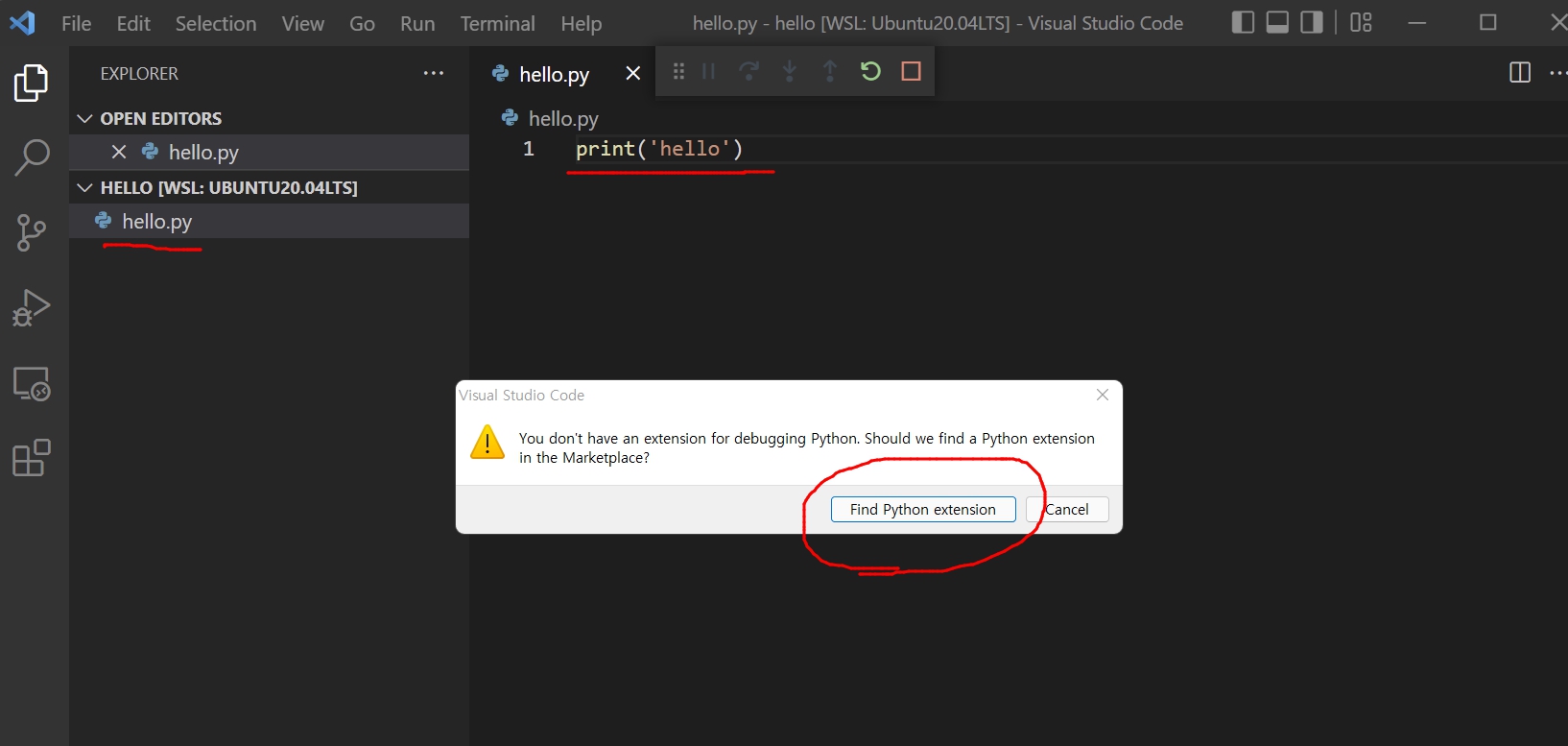Screen dimensions: 1568x746
Task: Open the Run menu
Action: coord(417,23)
